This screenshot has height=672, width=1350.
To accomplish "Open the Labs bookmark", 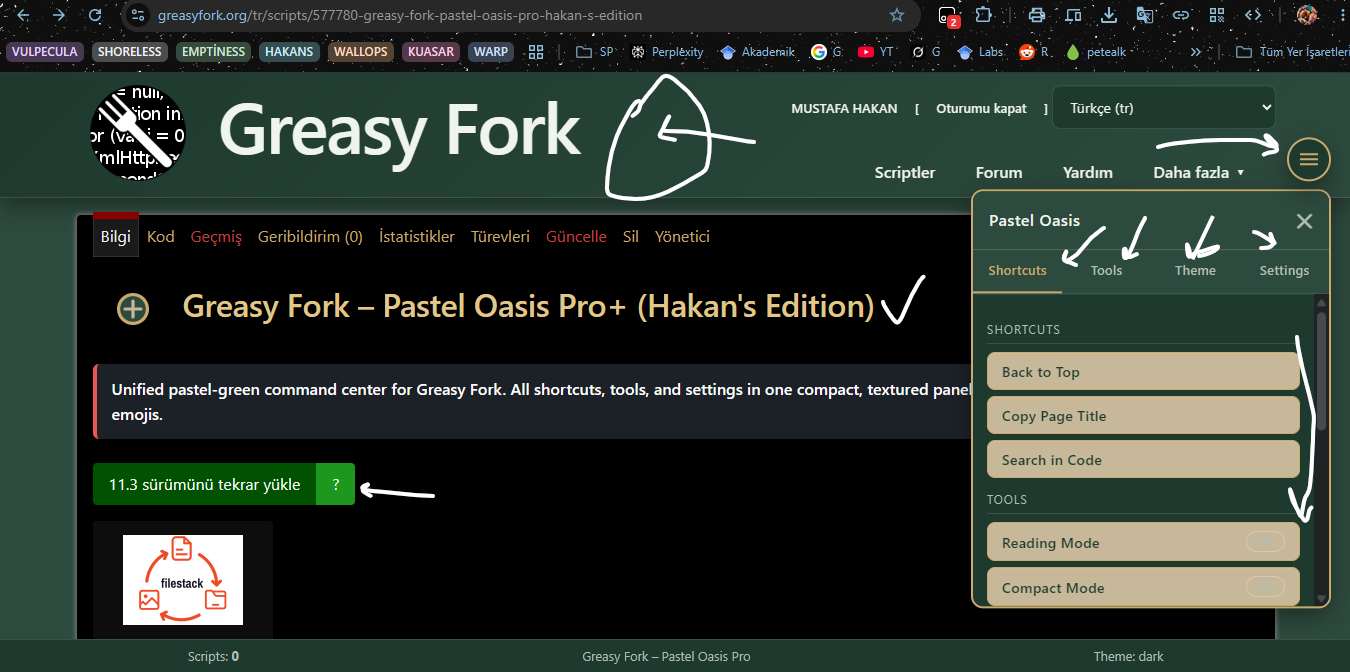I will [x=980, y=52].
